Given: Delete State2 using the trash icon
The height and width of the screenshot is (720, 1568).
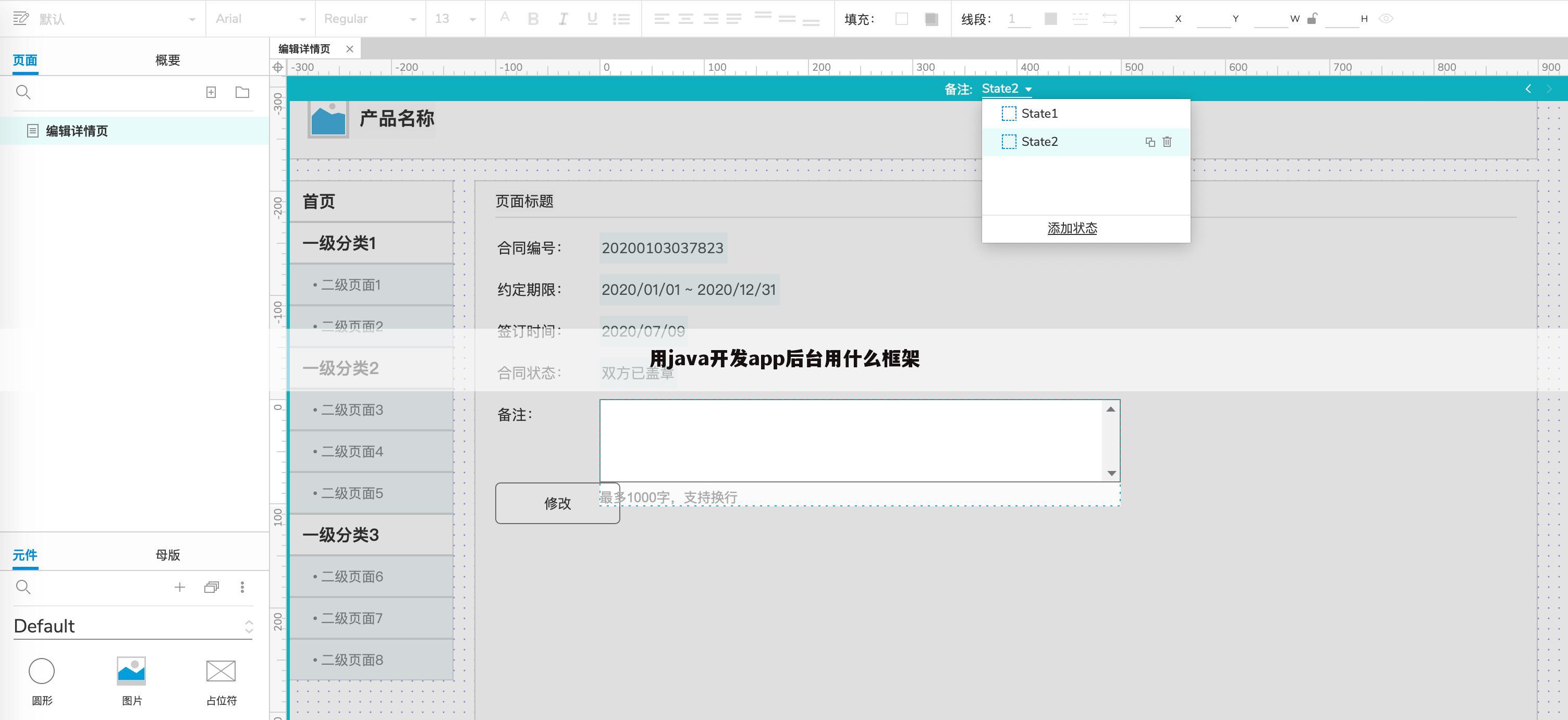Looking at the screenshot, I should (1167, 142).
